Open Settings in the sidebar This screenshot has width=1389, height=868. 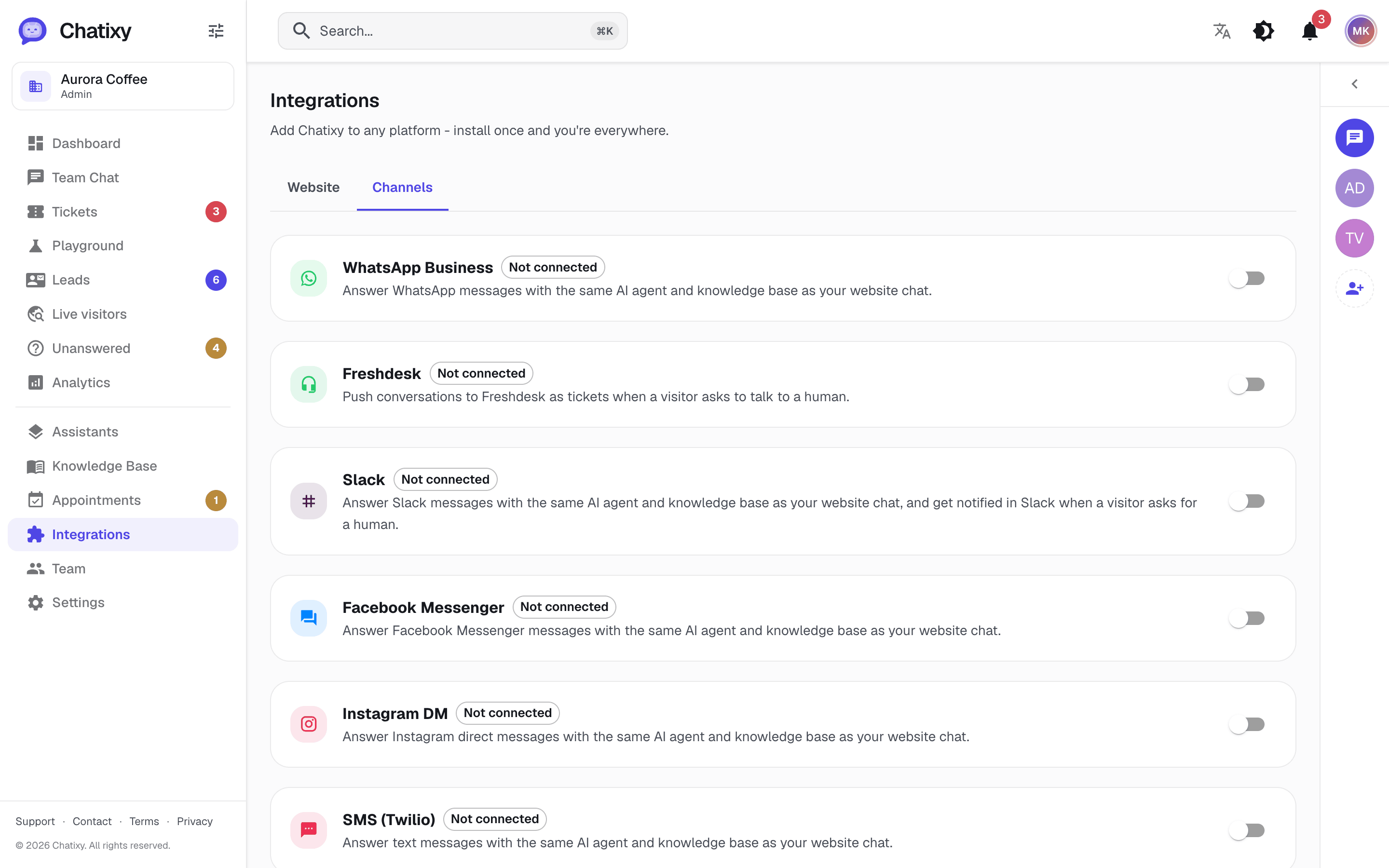click(x=123, y=603)
